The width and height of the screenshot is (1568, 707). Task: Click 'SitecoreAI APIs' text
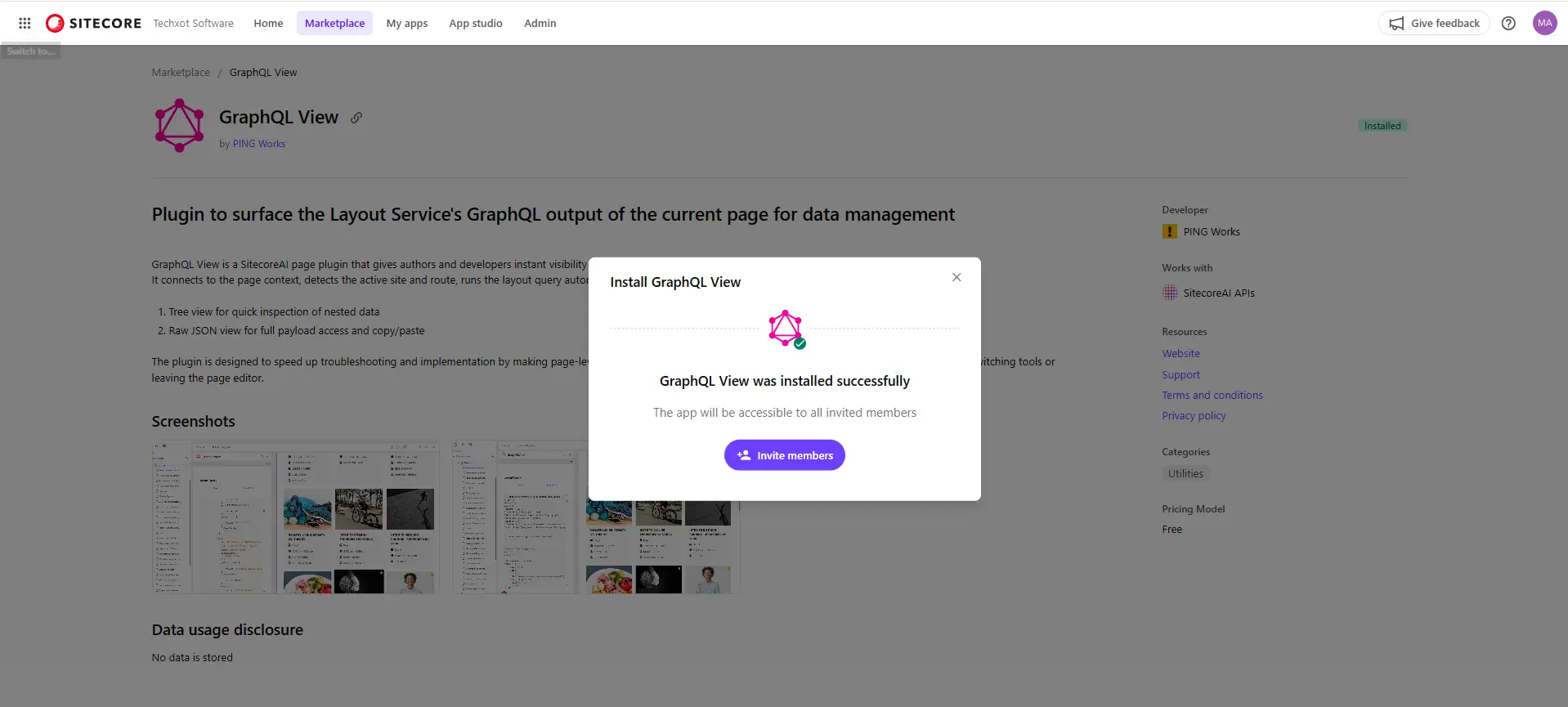(x=1219, y=293)
